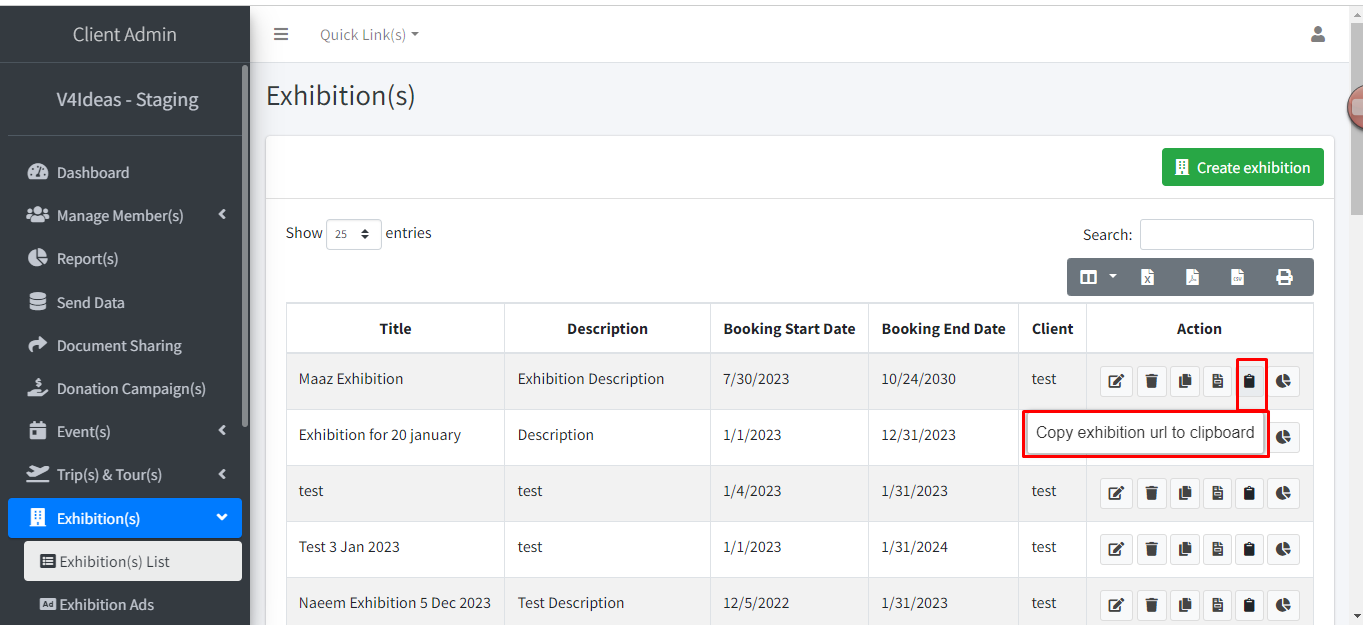Image resolution: width=1363 pixels, height=625 pixels.
Task: Open column visibility dropdown
Action: point(1098,277)
